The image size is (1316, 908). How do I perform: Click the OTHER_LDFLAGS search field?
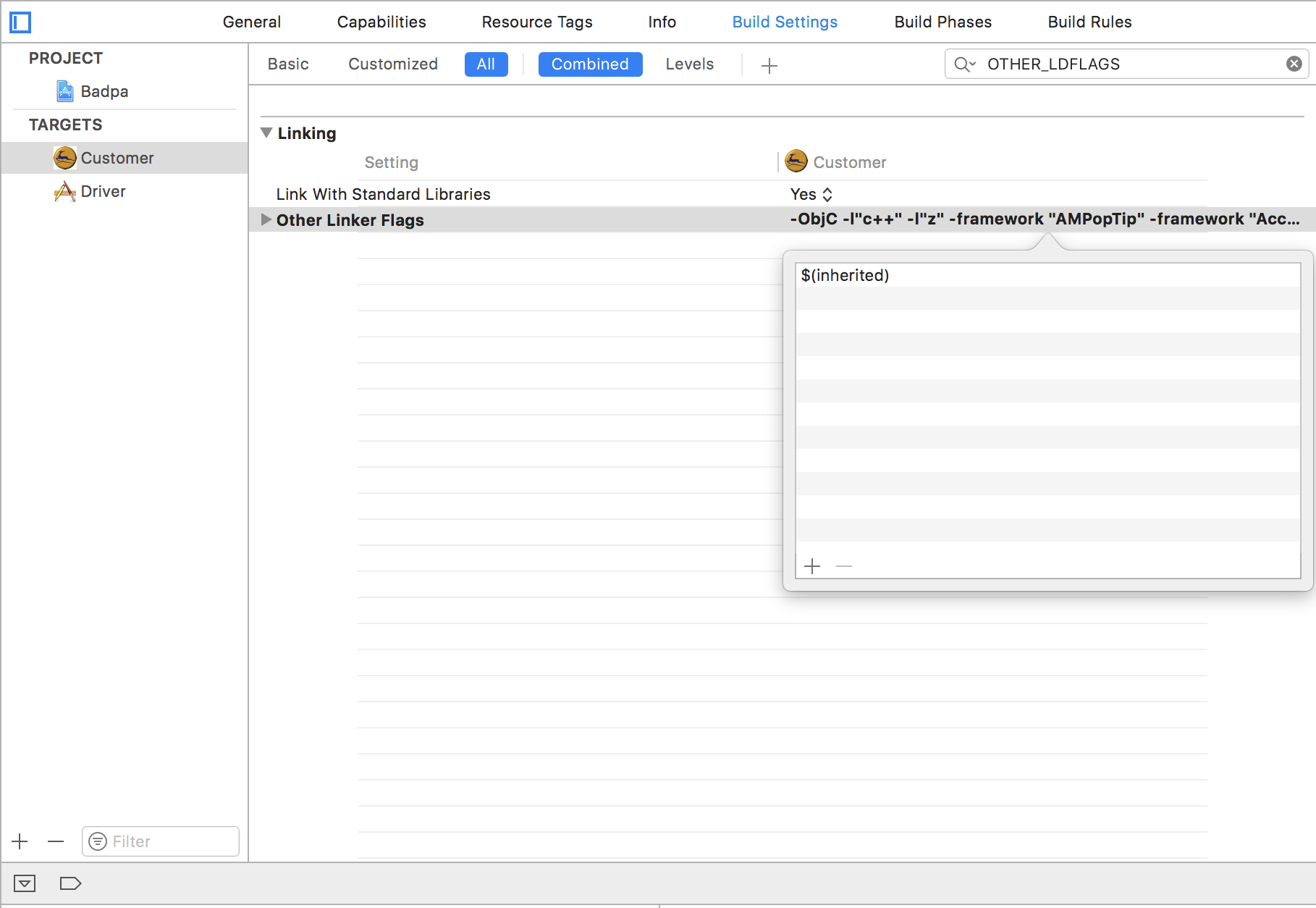point(1126,64)
